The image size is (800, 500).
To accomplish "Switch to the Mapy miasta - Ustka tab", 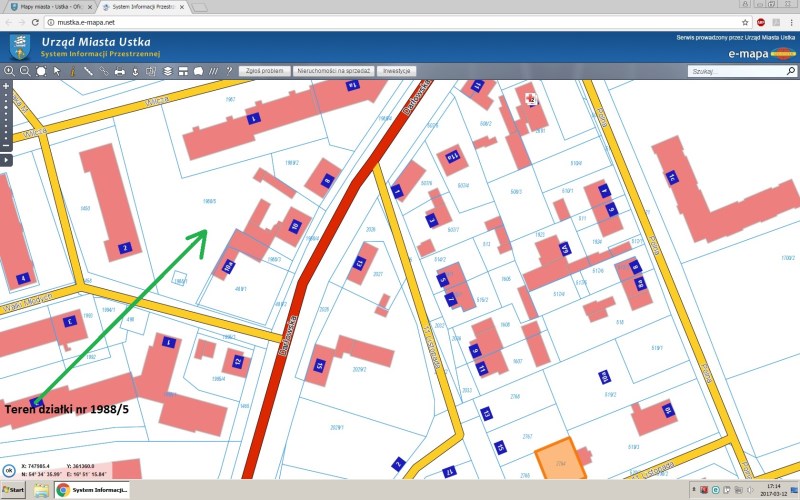I will (51, 7).
